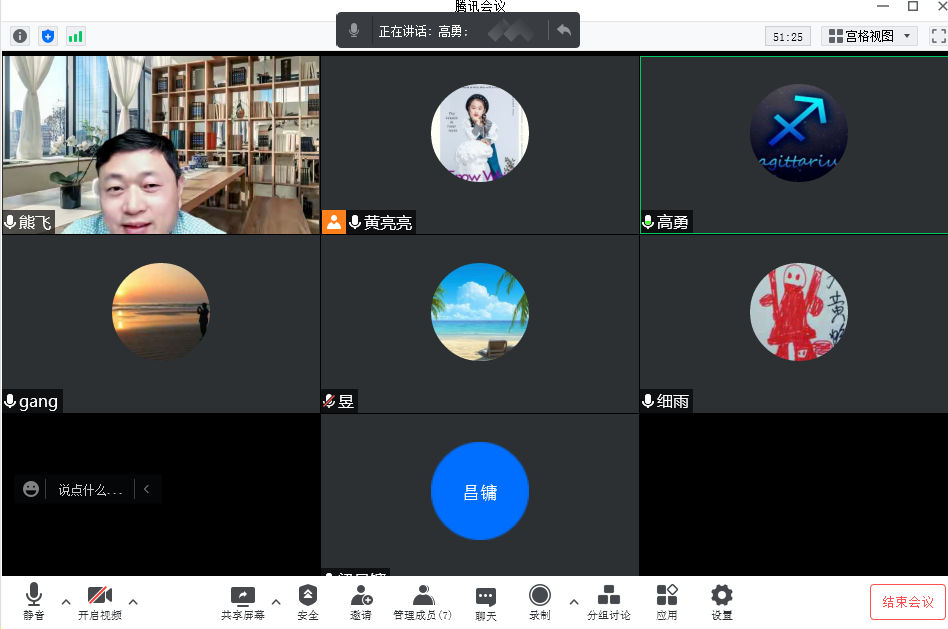Screen dimensions: 948x629
Task: Expand options arrow beside 共享屏幕
Action: 276,601
